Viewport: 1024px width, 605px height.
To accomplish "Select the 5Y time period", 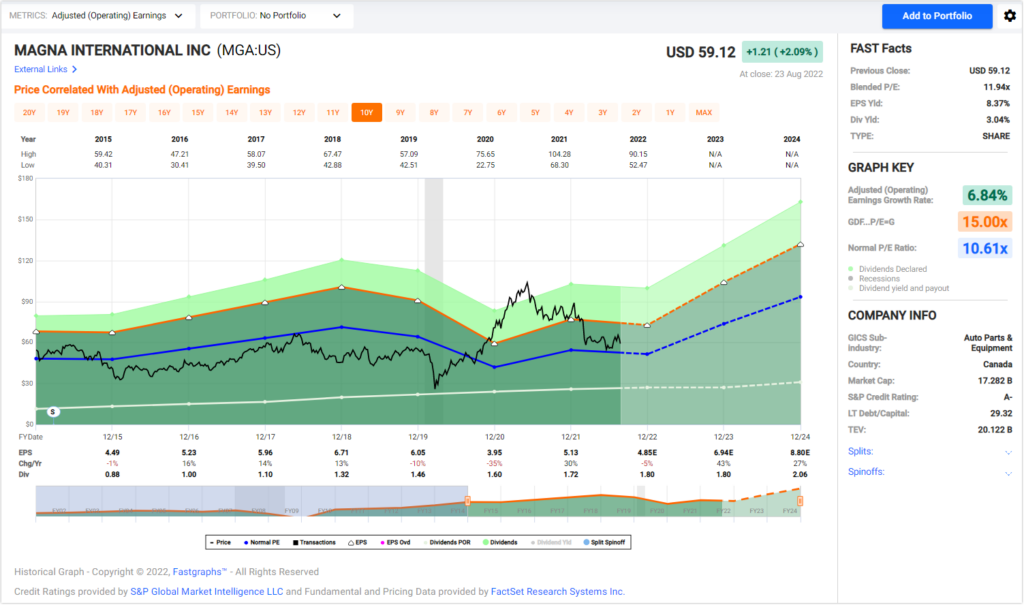I will [535, 113].
